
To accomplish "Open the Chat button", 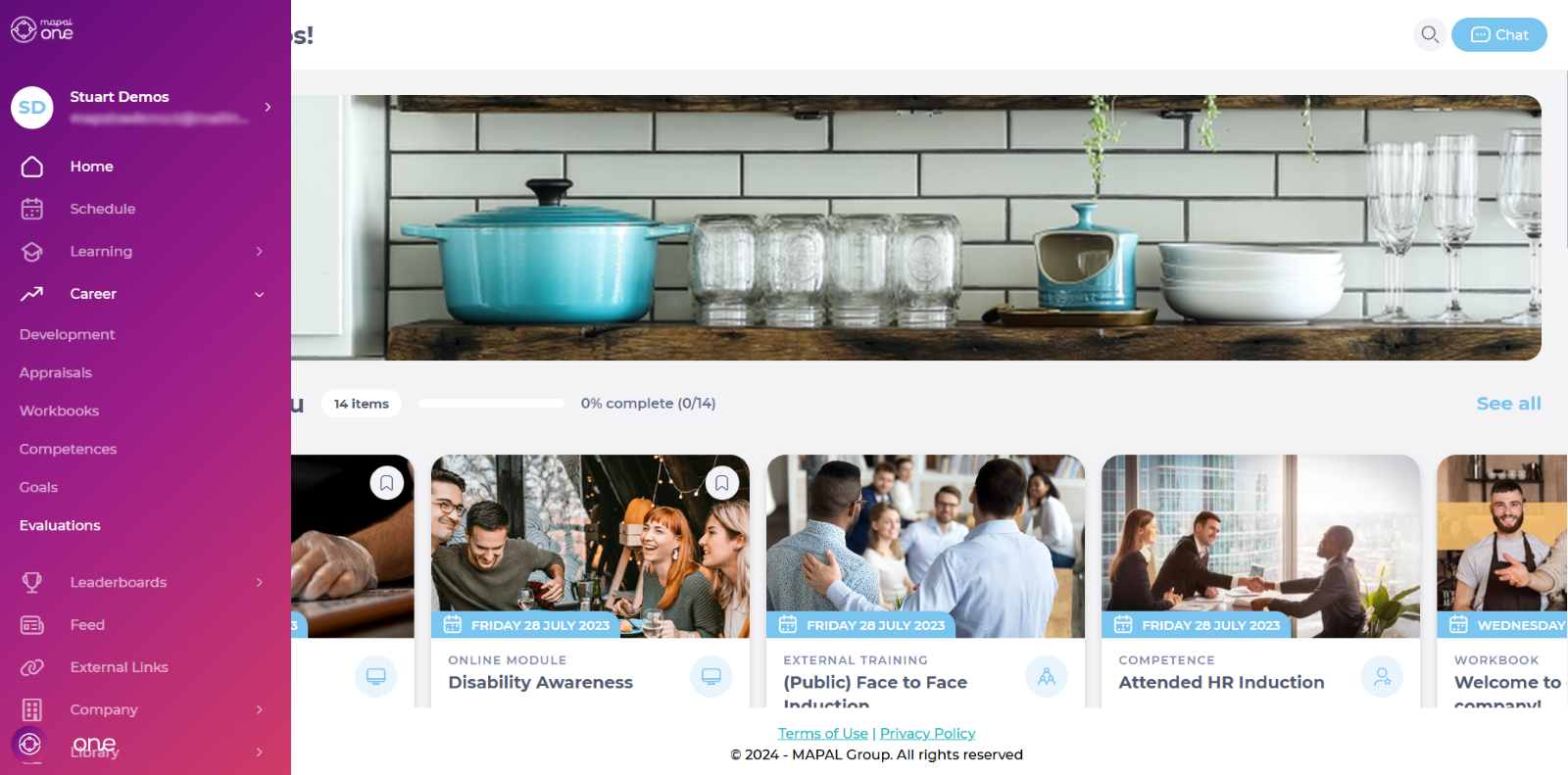I will [1498, 34].
